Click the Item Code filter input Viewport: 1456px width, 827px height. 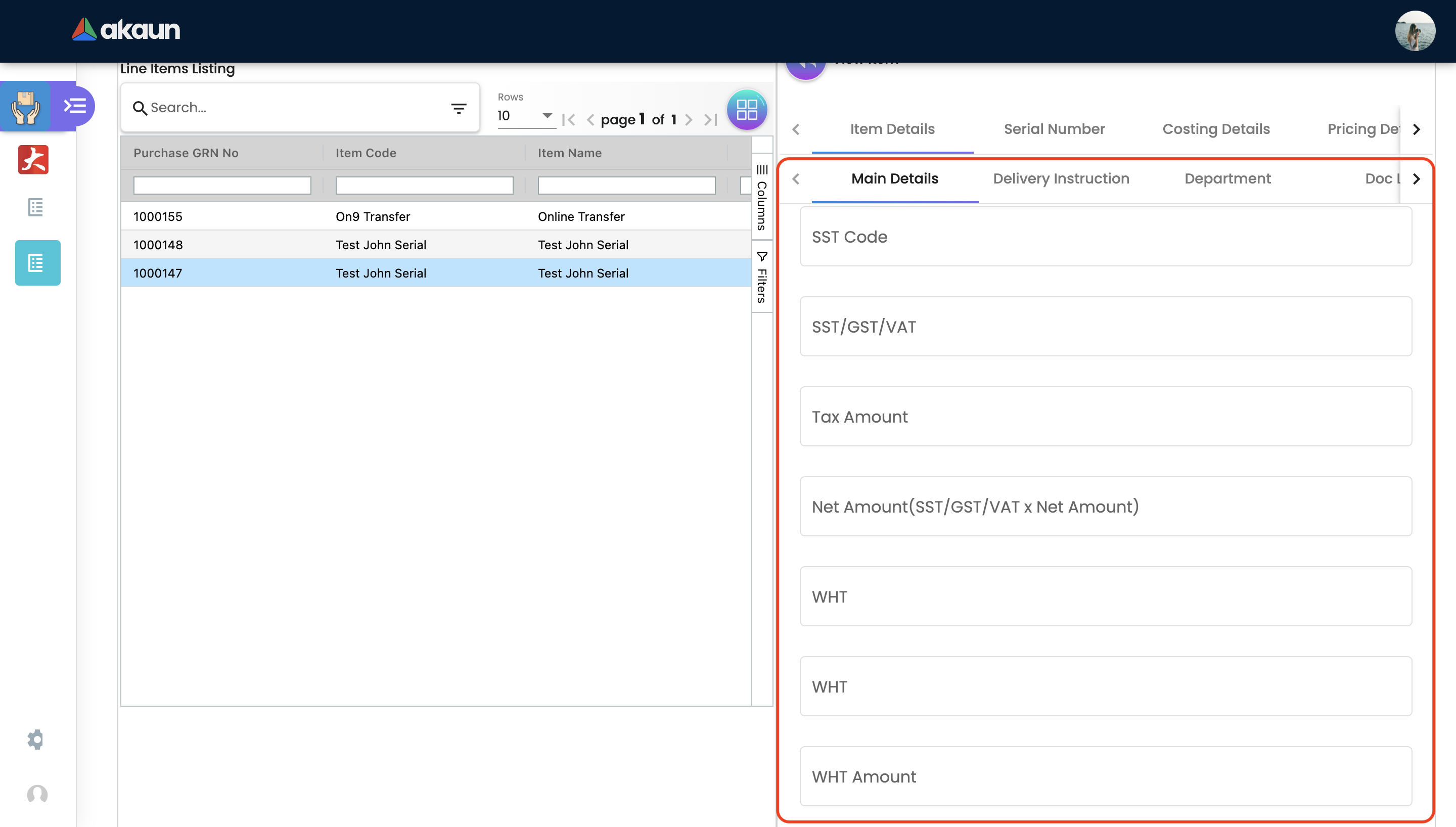pyautogui.click(x=424, y=186)
